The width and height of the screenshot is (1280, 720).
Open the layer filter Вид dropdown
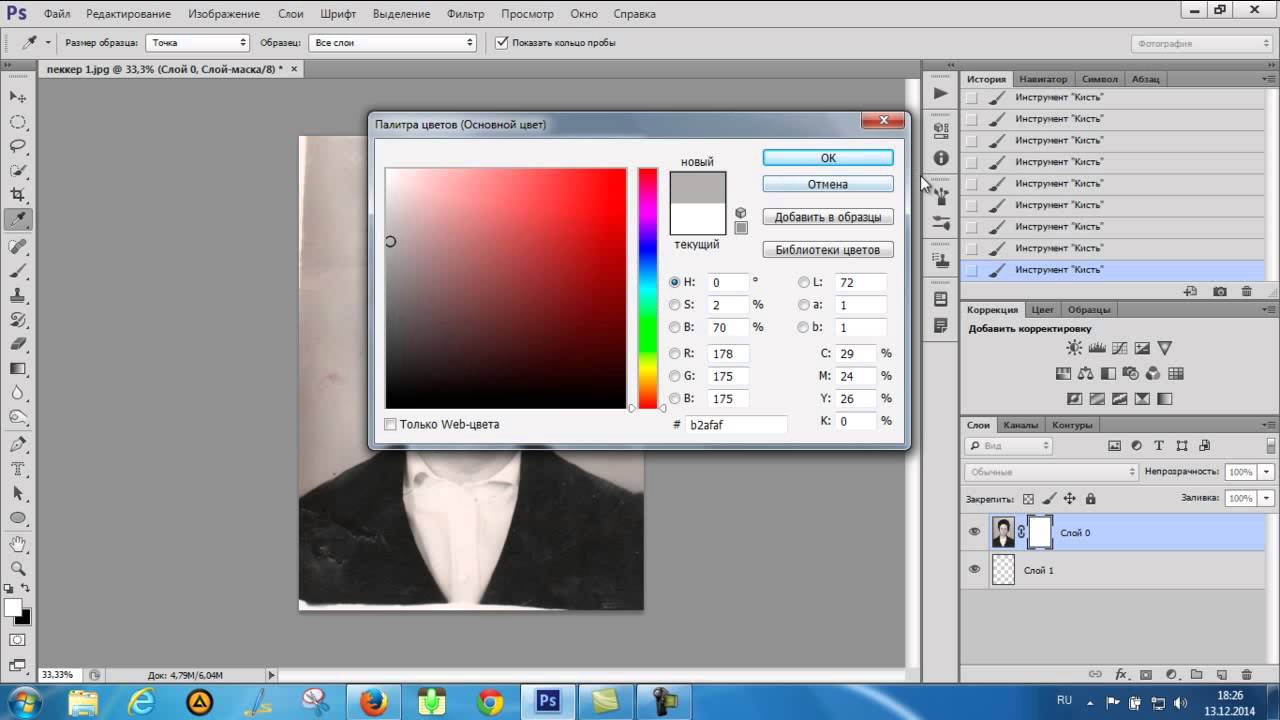[x=1009, y=446]
